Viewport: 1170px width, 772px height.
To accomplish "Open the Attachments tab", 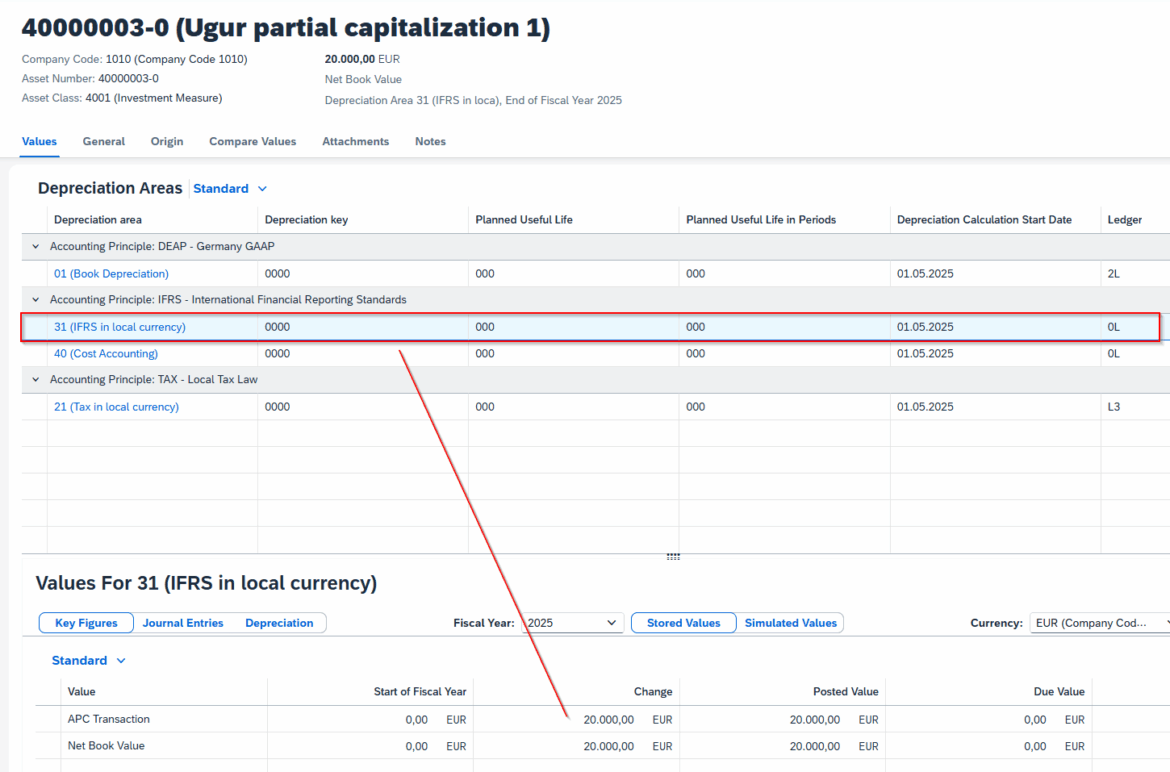I will pos(355,141).
